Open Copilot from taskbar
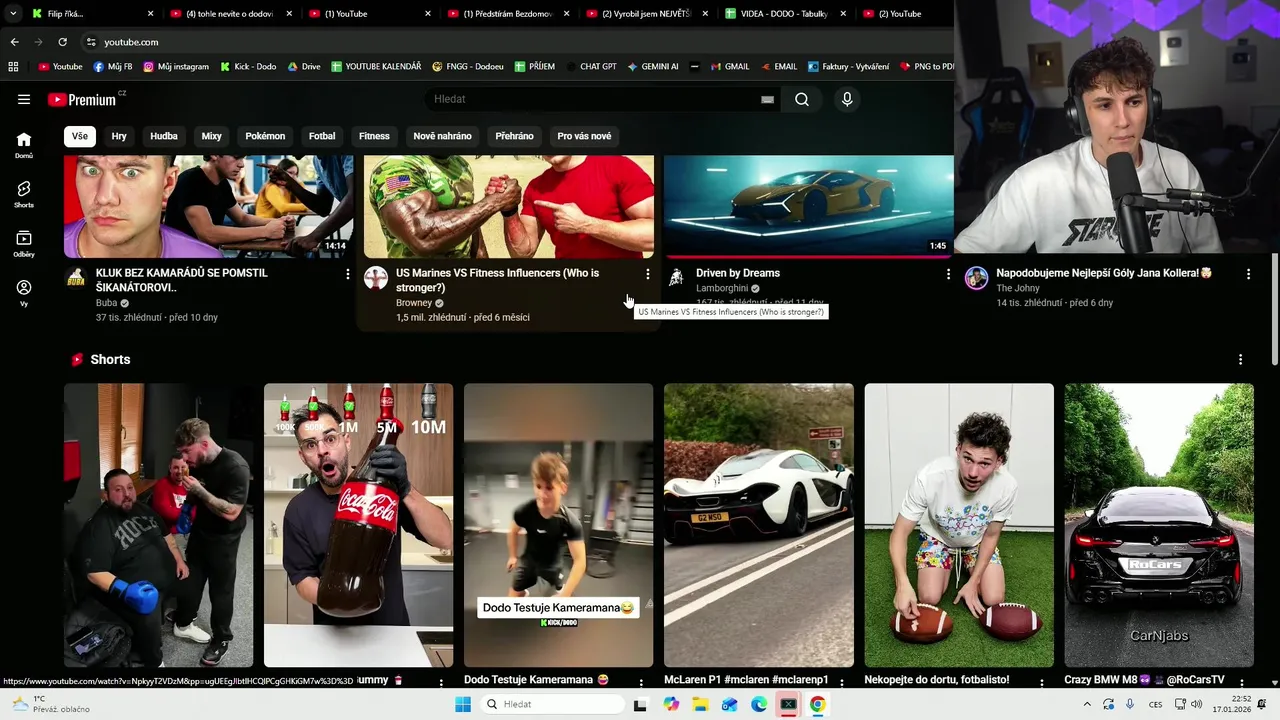Viewport: 1280px width, 720px height. (670, 704)
